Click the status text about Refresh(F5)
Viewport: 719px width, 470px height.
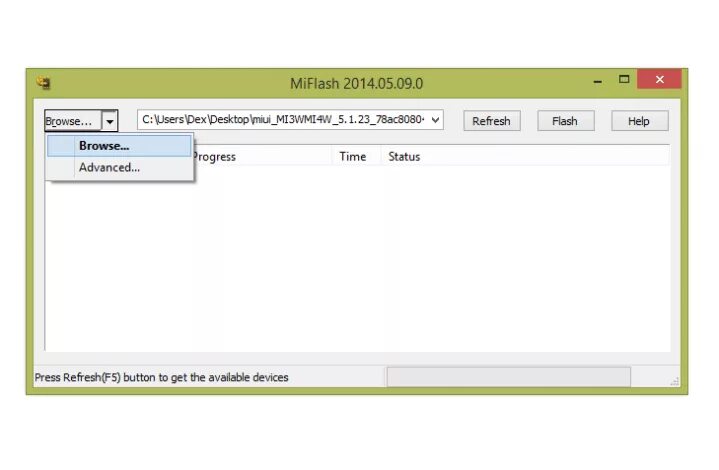161,377
